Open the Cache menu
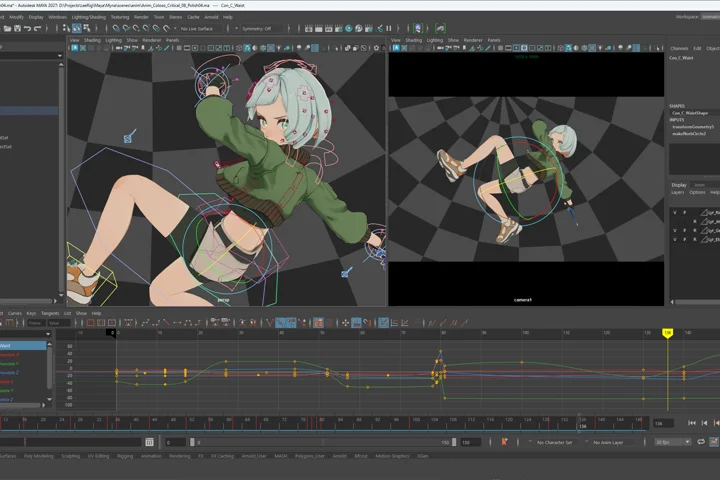Viewport: 720px width, 480px height. coord(193,17)
